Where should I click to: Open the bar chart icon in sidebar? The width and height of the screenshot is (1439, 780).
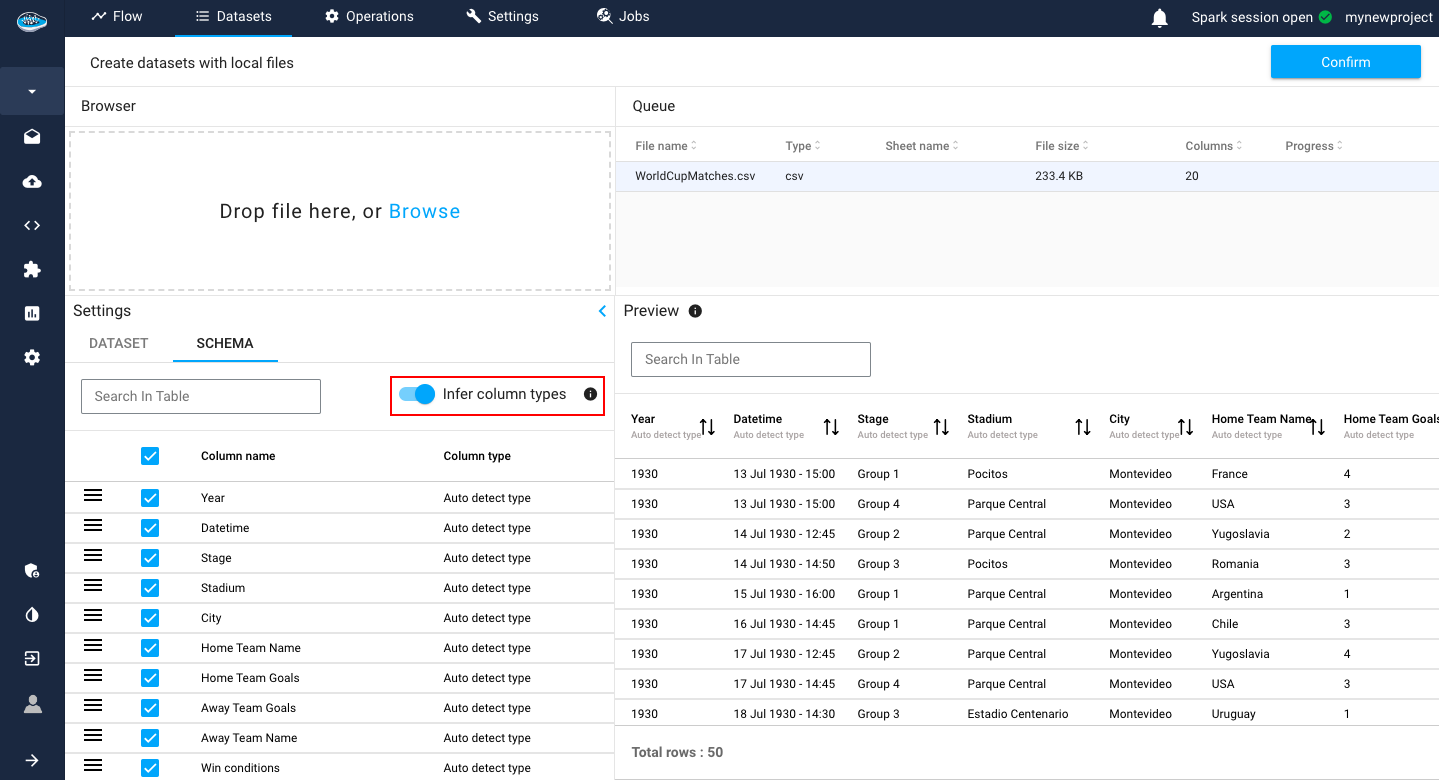[x=32, y=313]
